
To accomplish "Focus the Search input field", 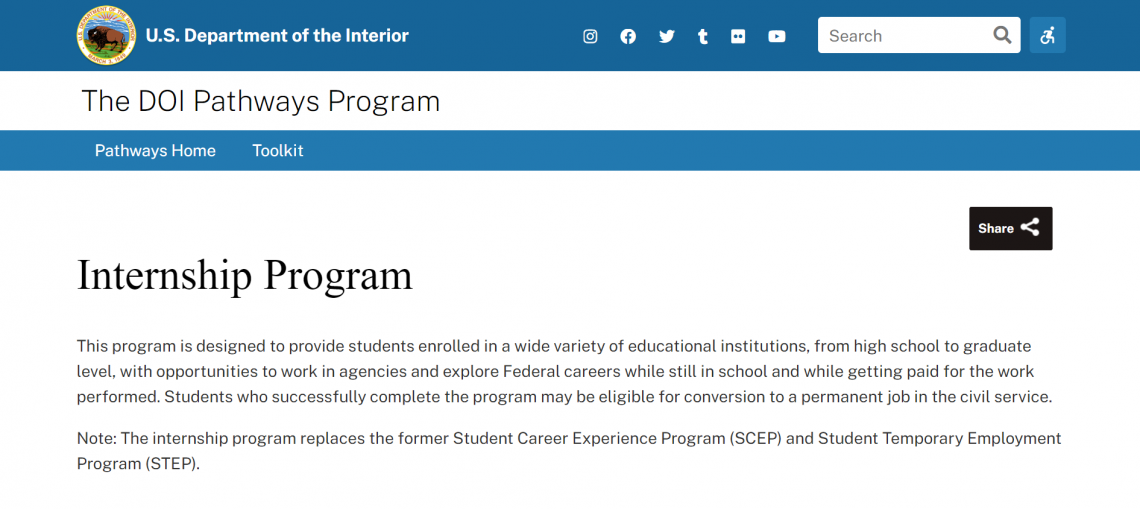I will 903,35.
